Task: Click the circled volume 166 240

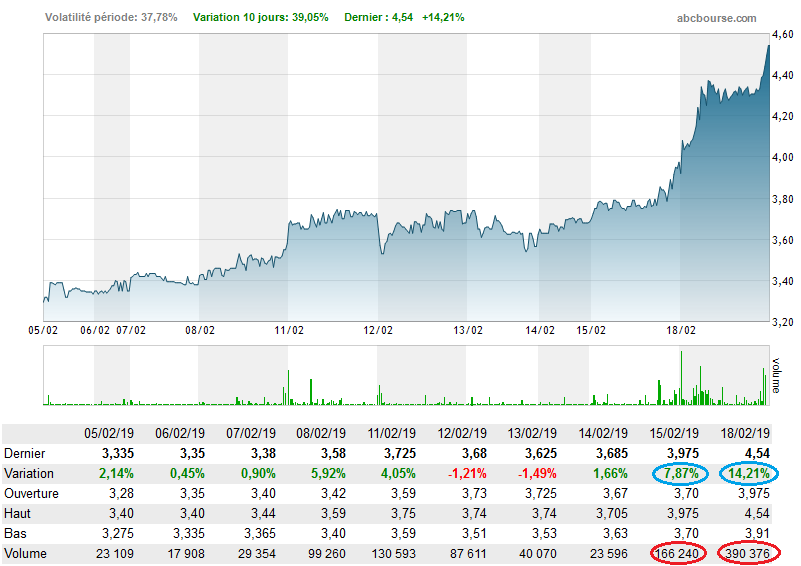Action: click(x=676, y=553)
